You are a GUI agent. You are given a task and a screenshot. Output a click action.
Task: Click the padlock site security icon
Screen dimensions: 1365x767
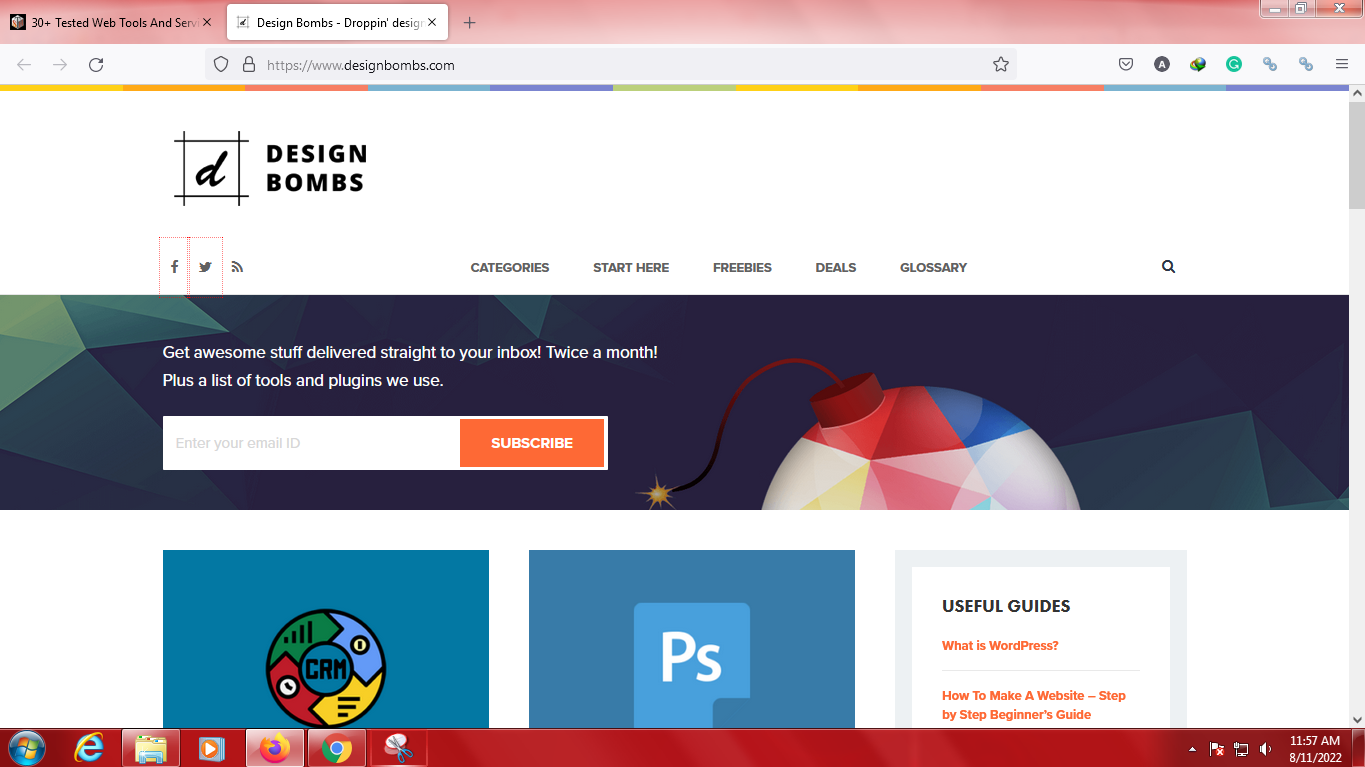click(x=249, y=64)
